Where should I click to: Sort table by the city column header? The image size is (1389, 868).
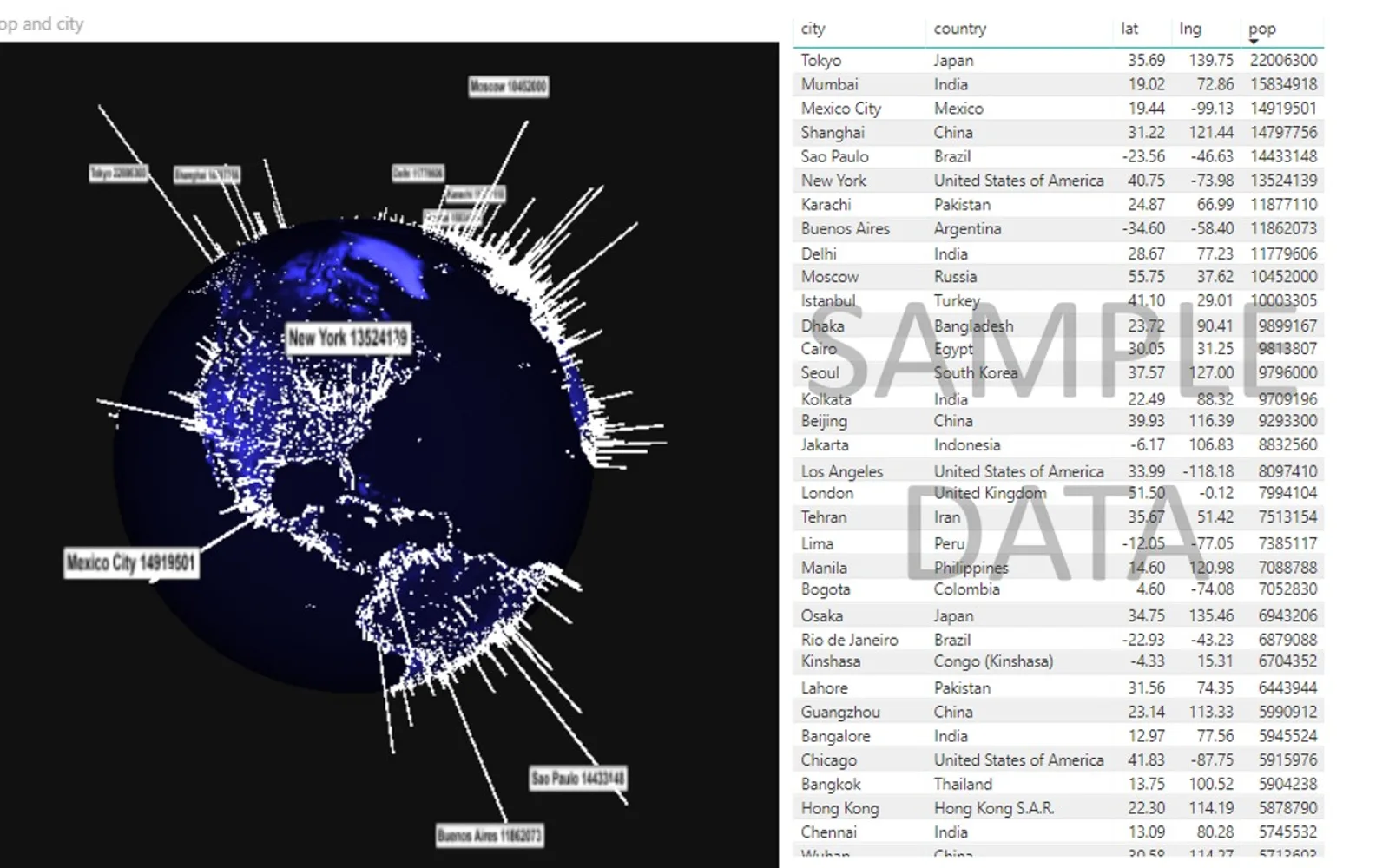coord(813,29)
